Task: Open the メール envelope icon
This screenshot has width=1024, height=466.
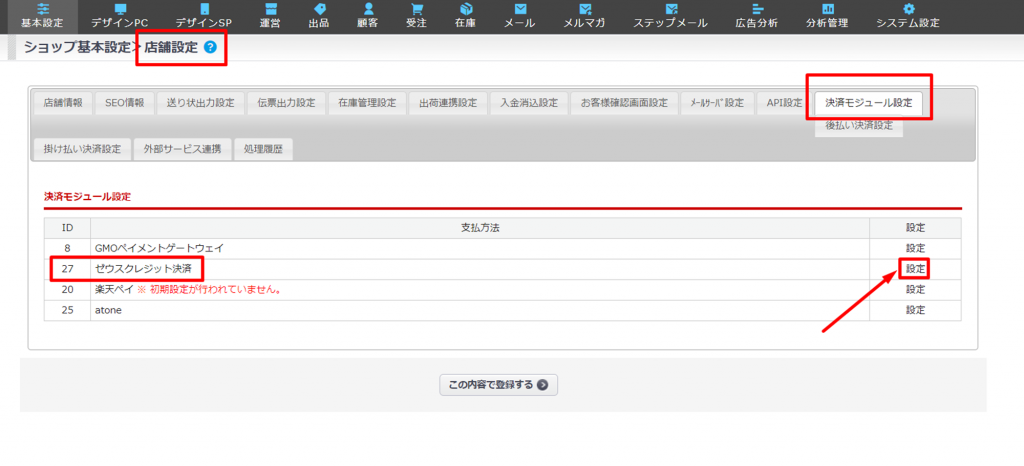Action: [x=520, y=9]
